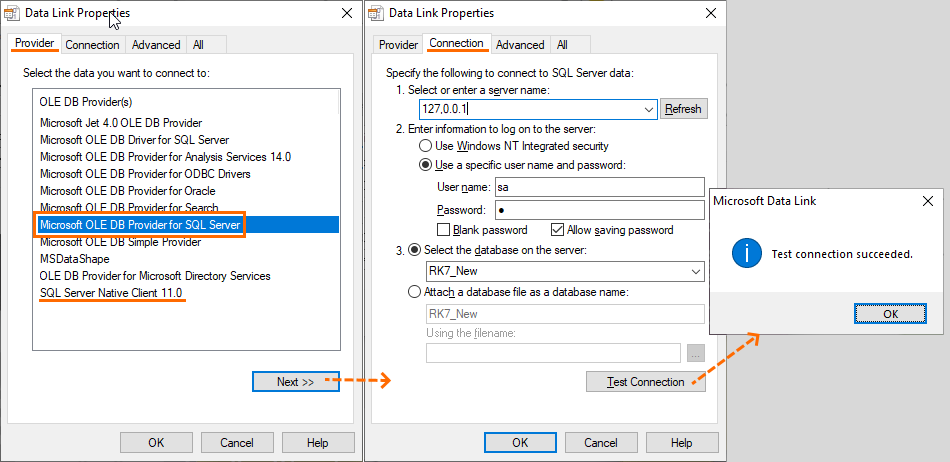
Task: Click Help in left Data Link window
Action: click(x=317, y=443)
